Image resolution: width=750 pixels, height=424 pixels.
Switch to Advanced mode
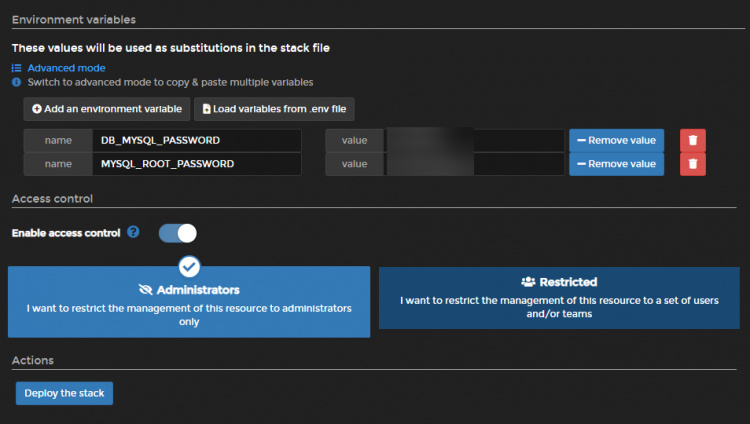click(66, 68)
